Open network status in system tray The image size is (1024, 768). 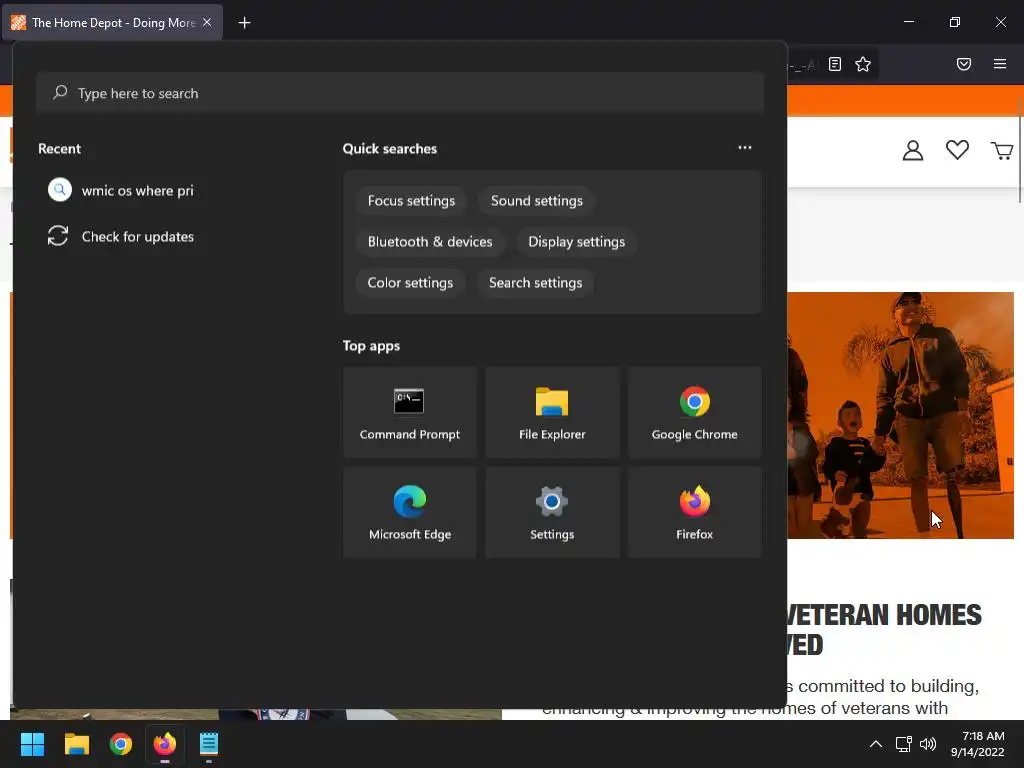click(x=903, y=744)
